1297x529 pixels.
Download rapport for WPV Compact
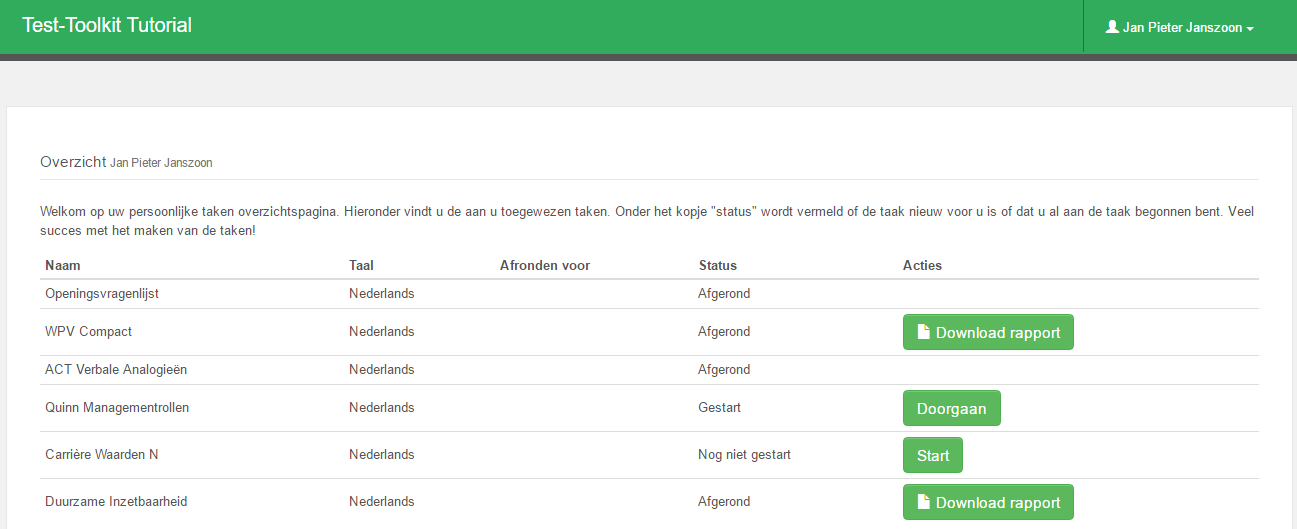click(x=988, y=332)
